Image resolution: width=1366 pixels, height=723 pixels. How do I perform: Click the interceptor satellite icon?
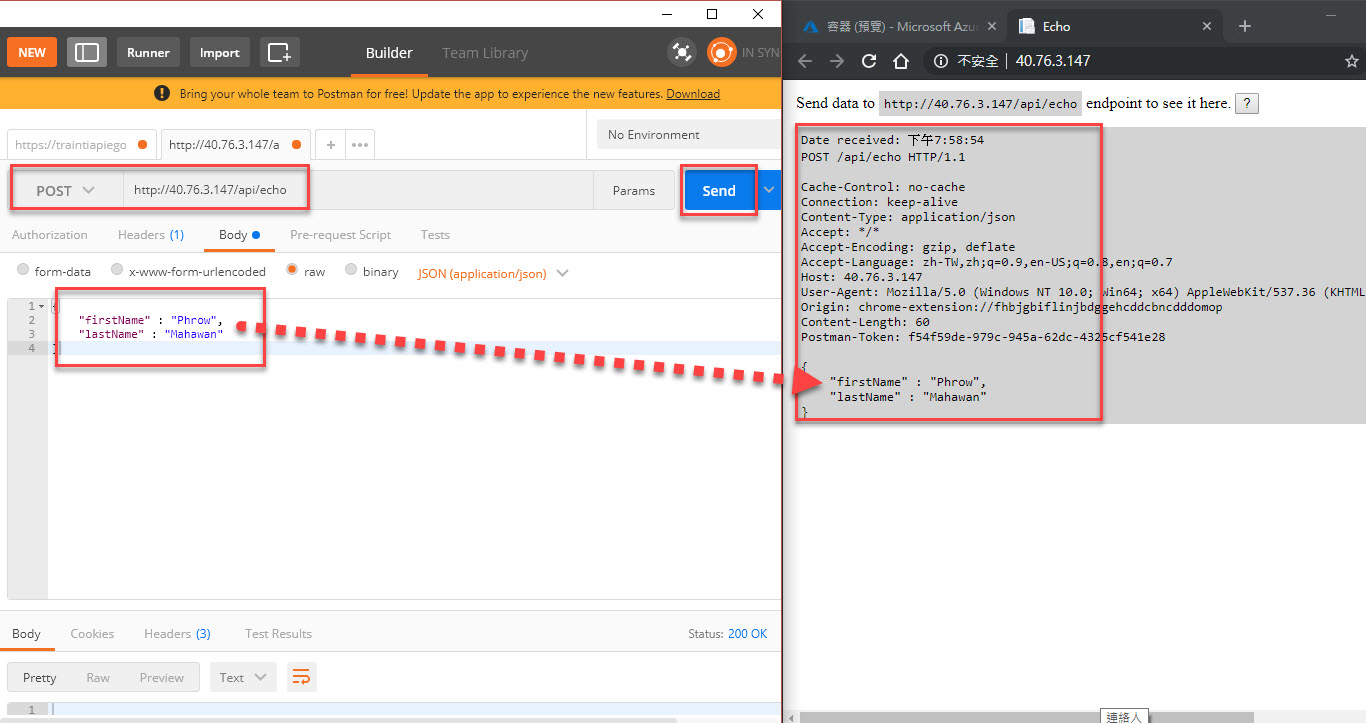click(682, 52)
